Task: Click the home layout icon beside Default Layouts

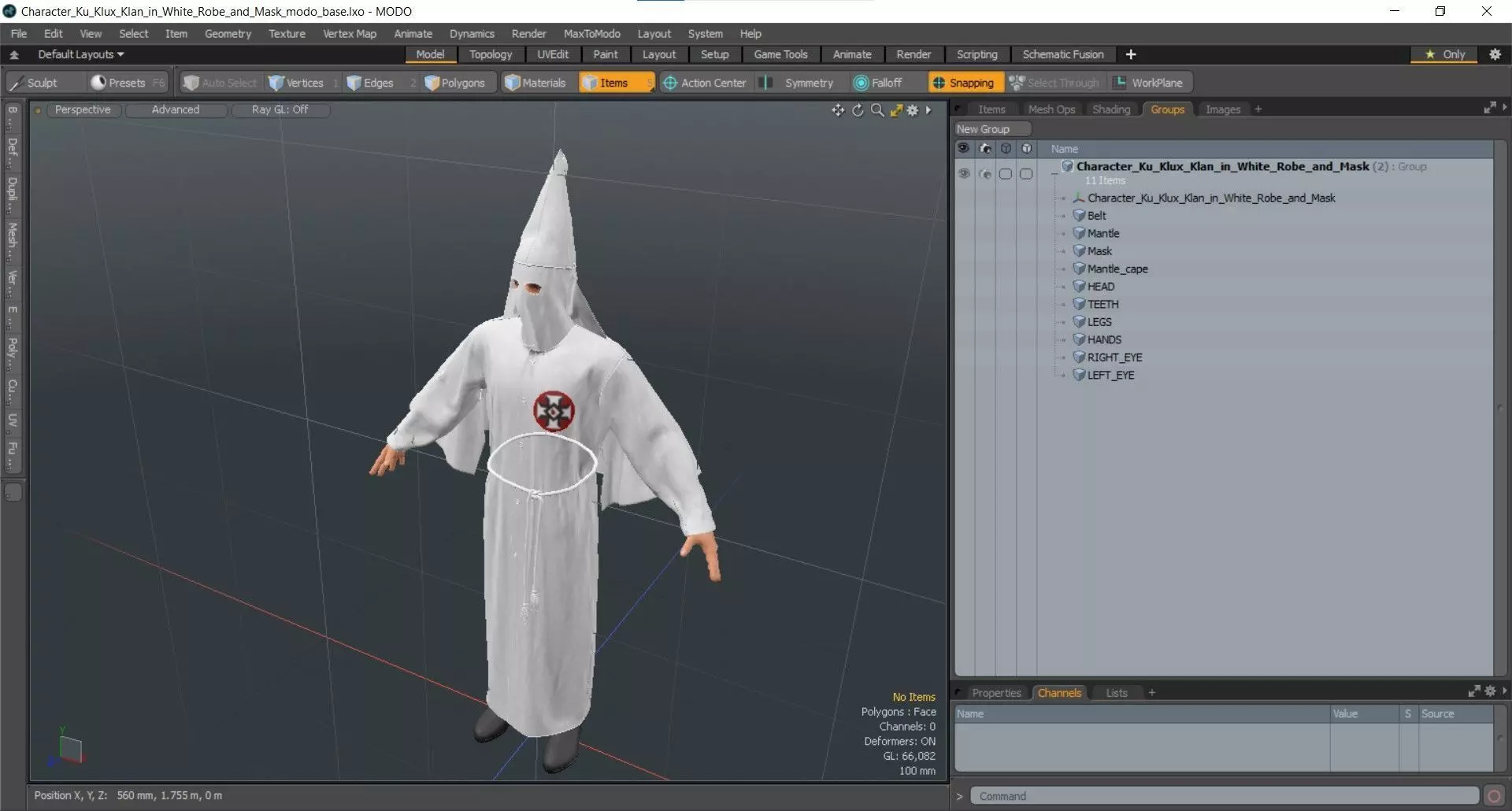Action: pos(14,54)
